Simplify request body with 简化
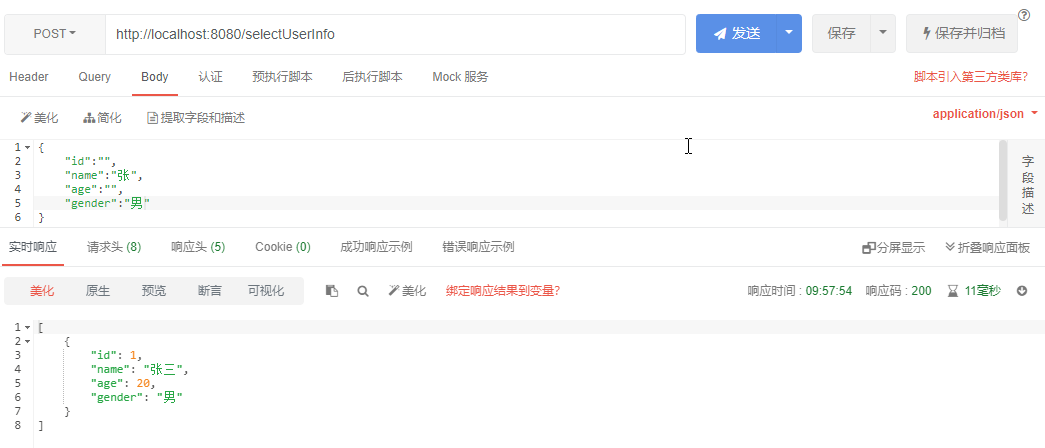The height and width of the screenshot is (448, 1045). [103, 118]
